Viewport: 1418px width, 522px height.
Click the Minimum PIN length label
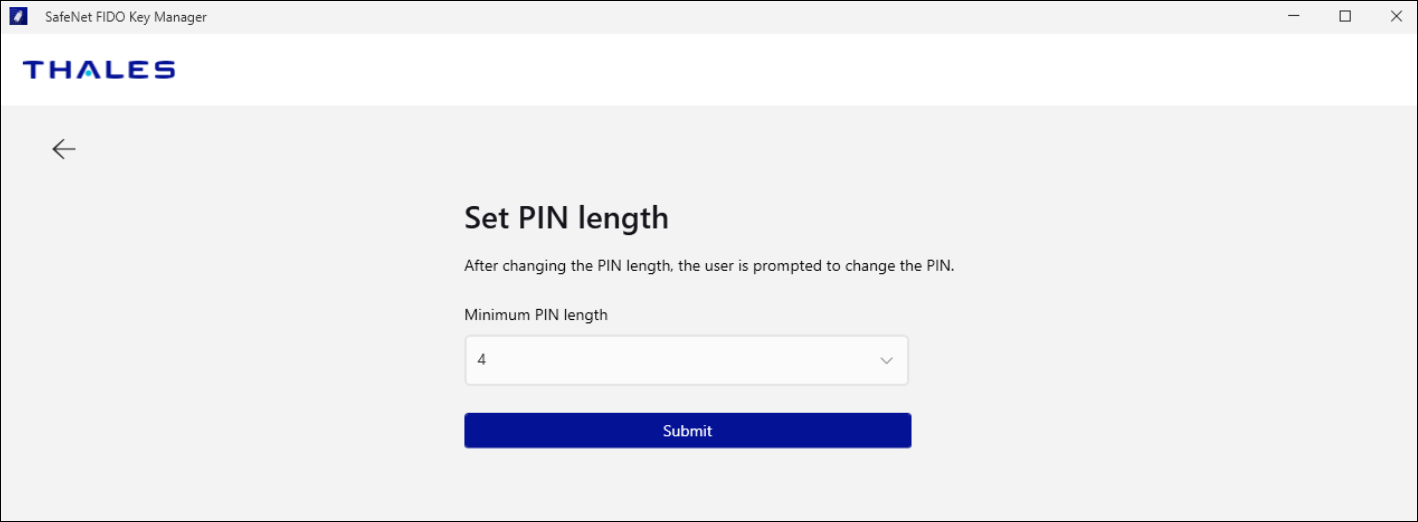(x=535, y=315)
